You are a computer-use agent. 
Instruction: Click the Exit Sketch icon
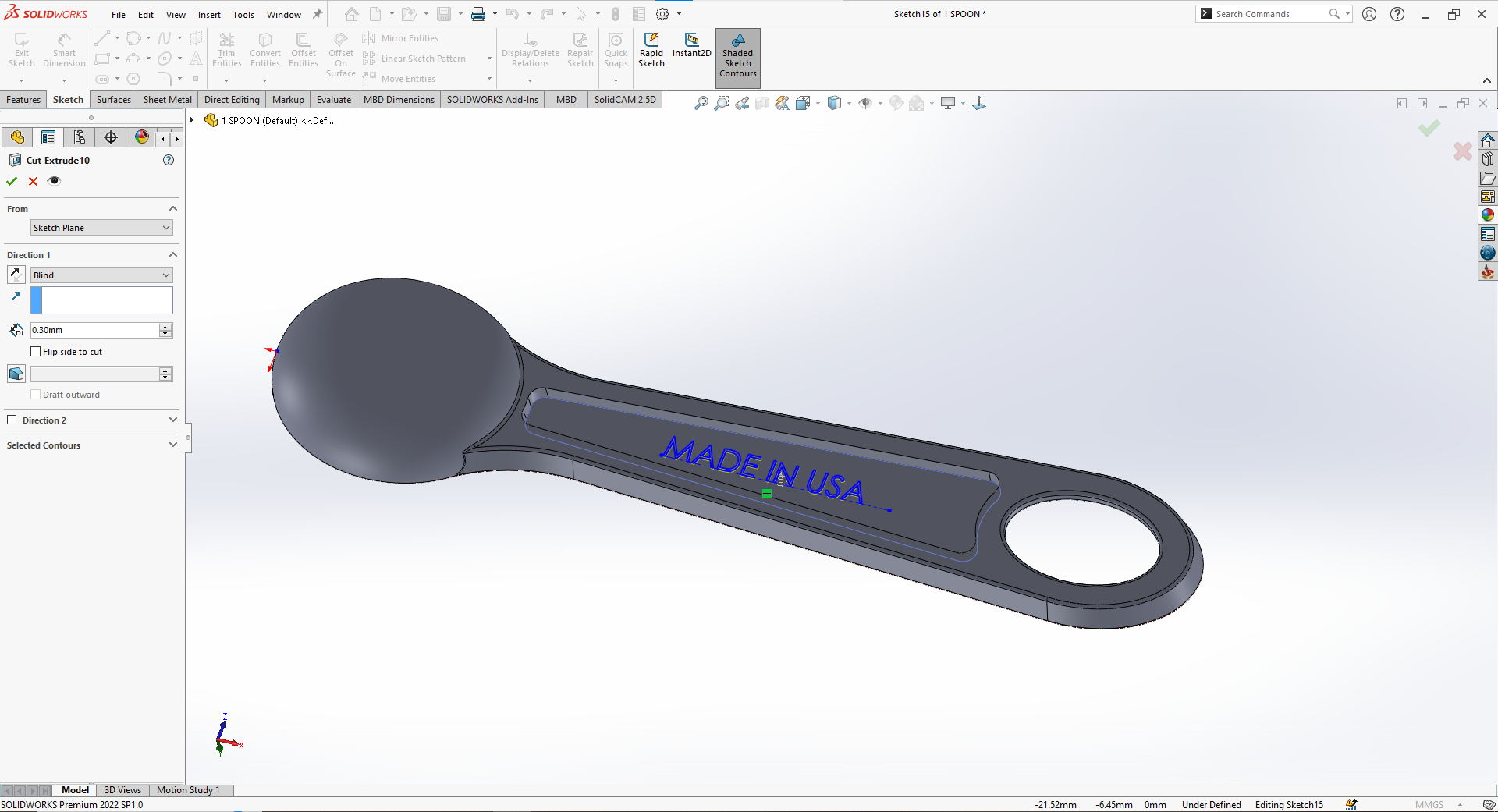tap(22, 50)
